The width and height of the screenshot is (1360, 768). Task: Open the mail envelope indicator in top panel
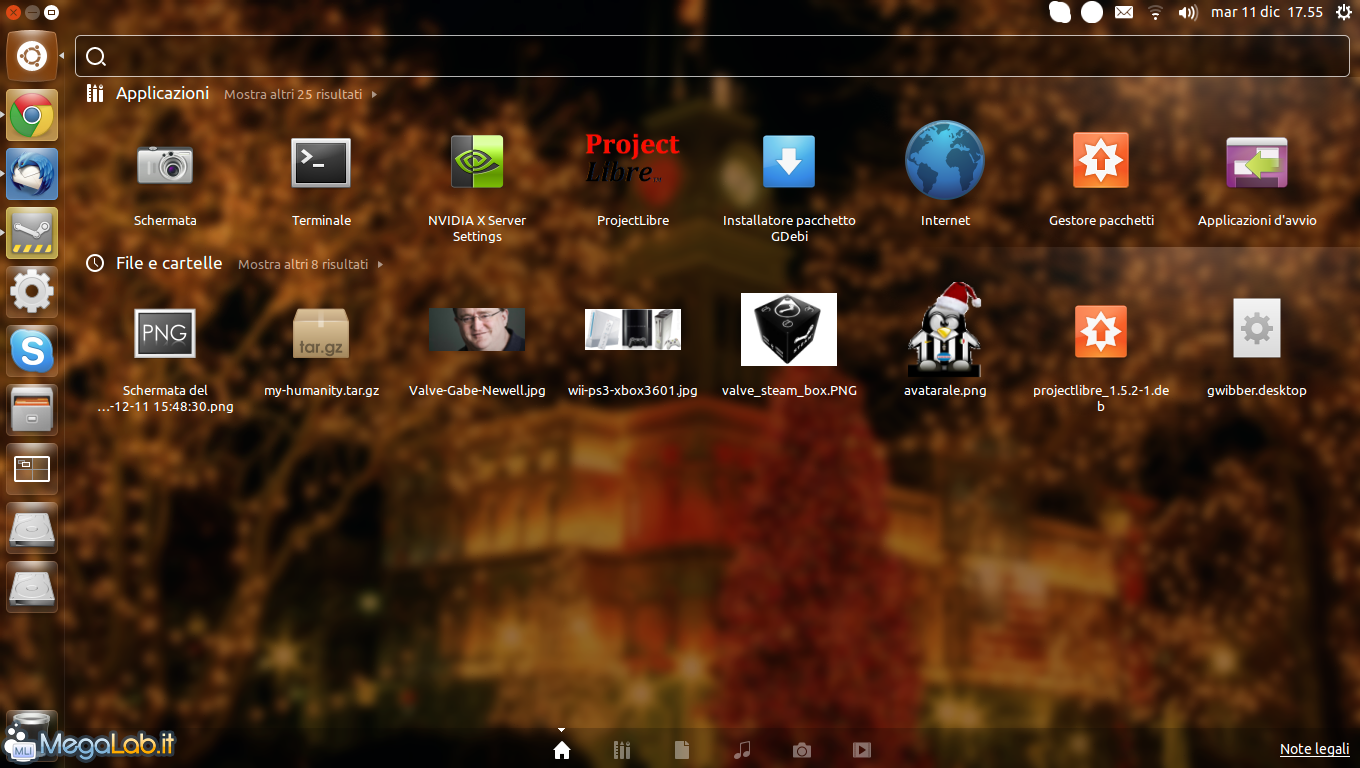pyautogui.click(x=1124, y=12)
